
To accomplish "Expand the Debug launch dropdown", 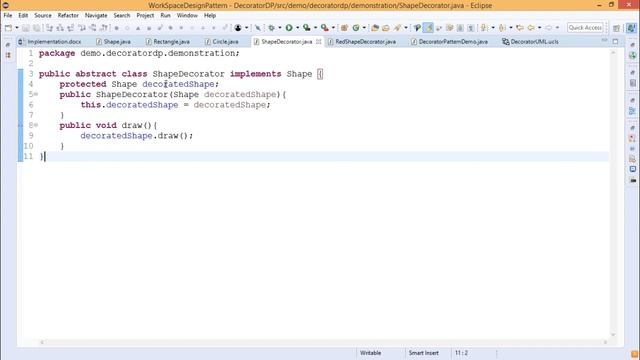I will pyautogui.click(x=280, y=28).
